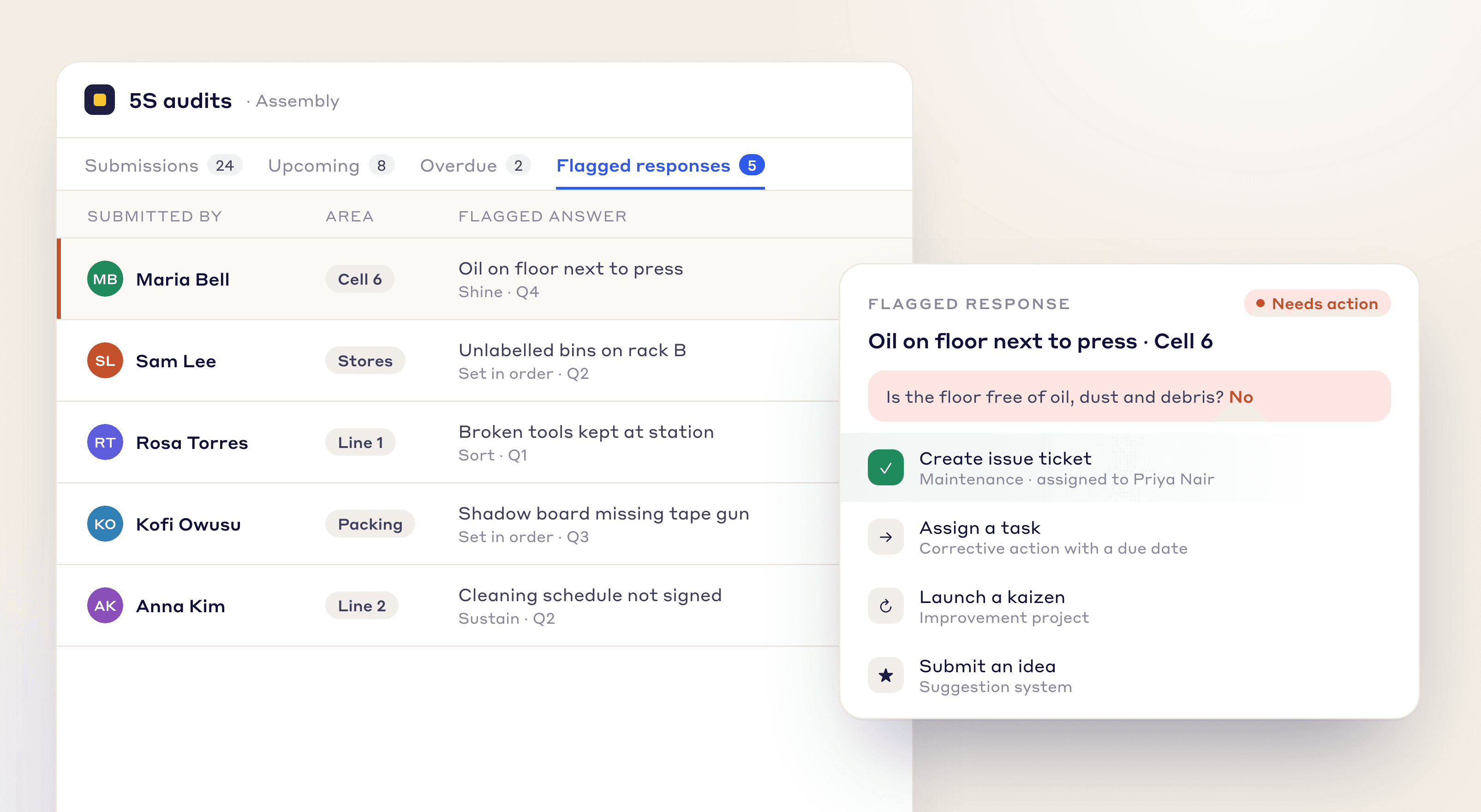Click the star icon for Submit an idea

click(885, 675)
